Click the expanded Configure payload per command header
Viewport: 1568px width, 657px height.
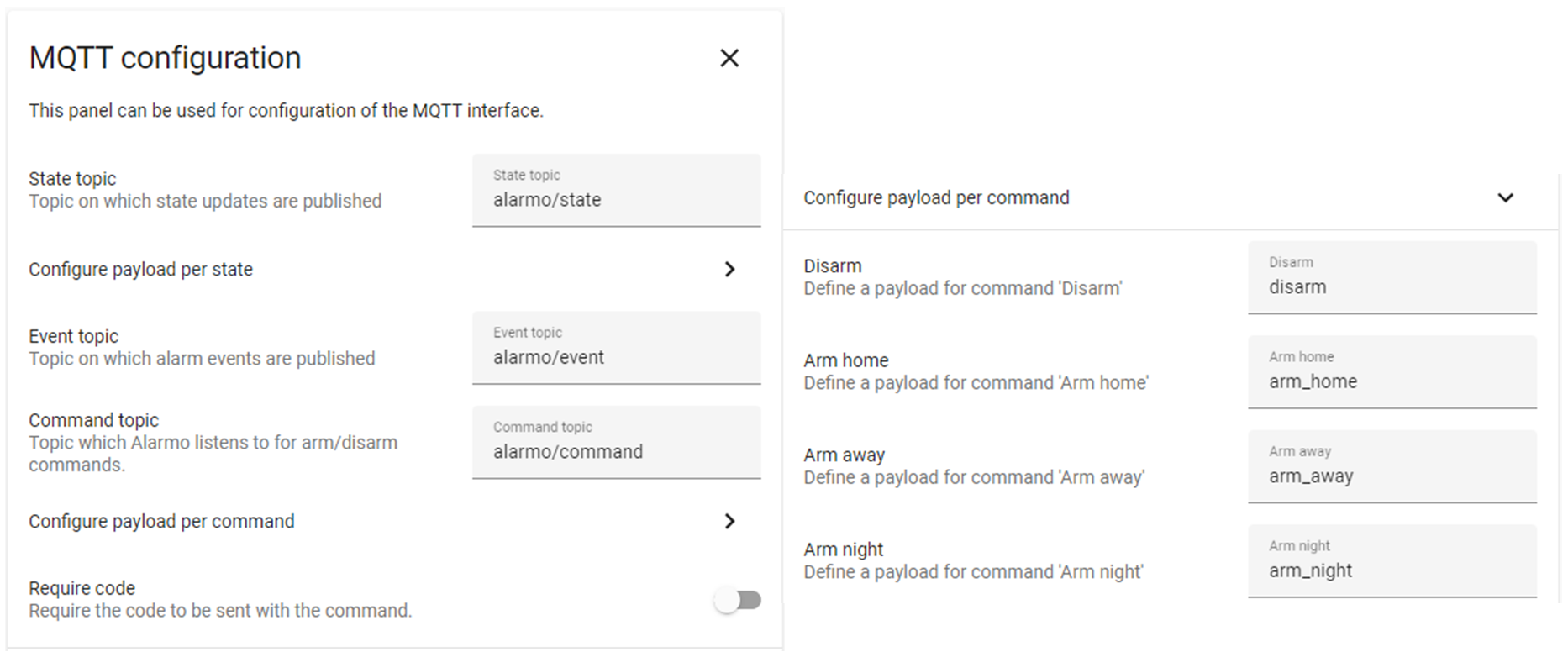(936, 197)
